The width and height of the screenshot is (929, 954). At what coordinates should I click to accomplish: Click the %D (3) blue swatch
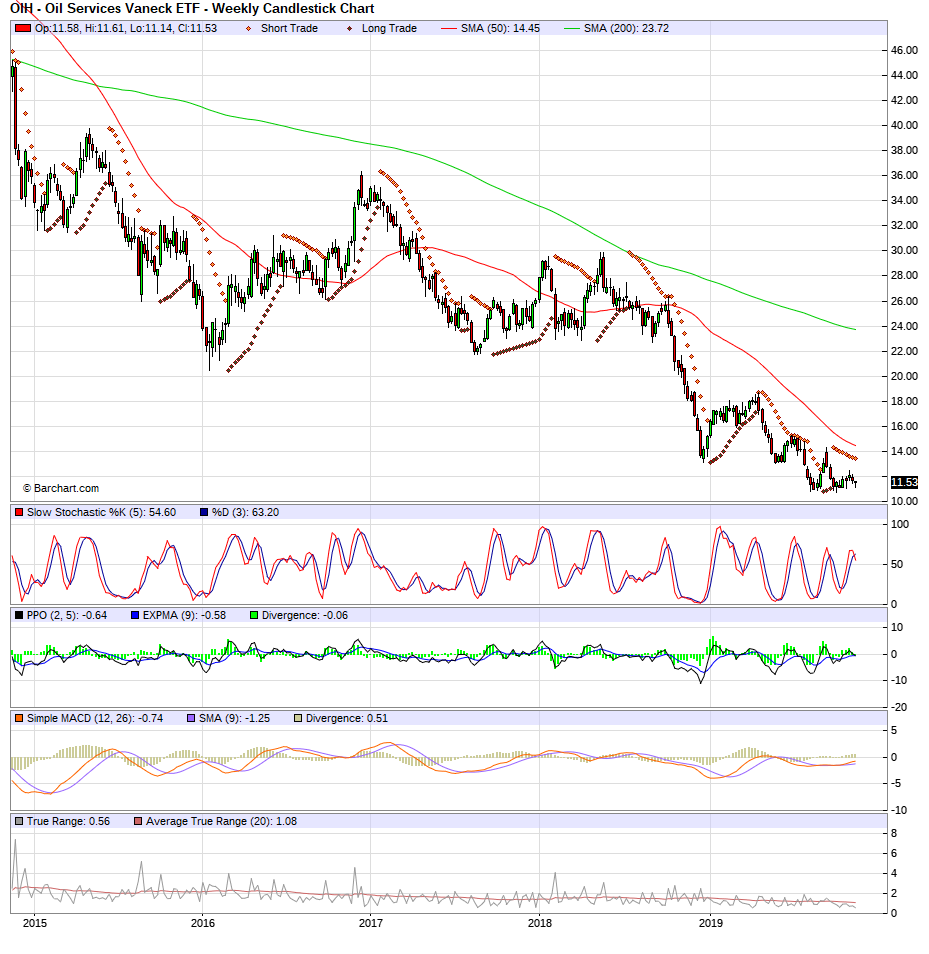point(204,512)
